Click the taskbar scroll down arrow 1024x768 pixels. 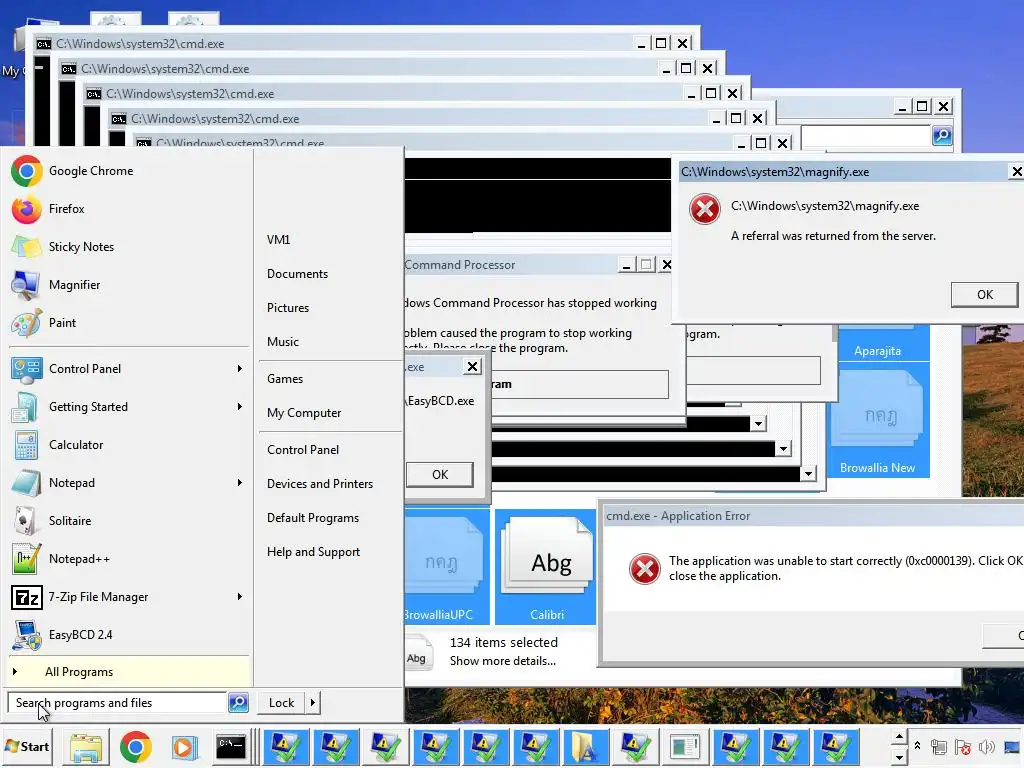click(899, 758)
